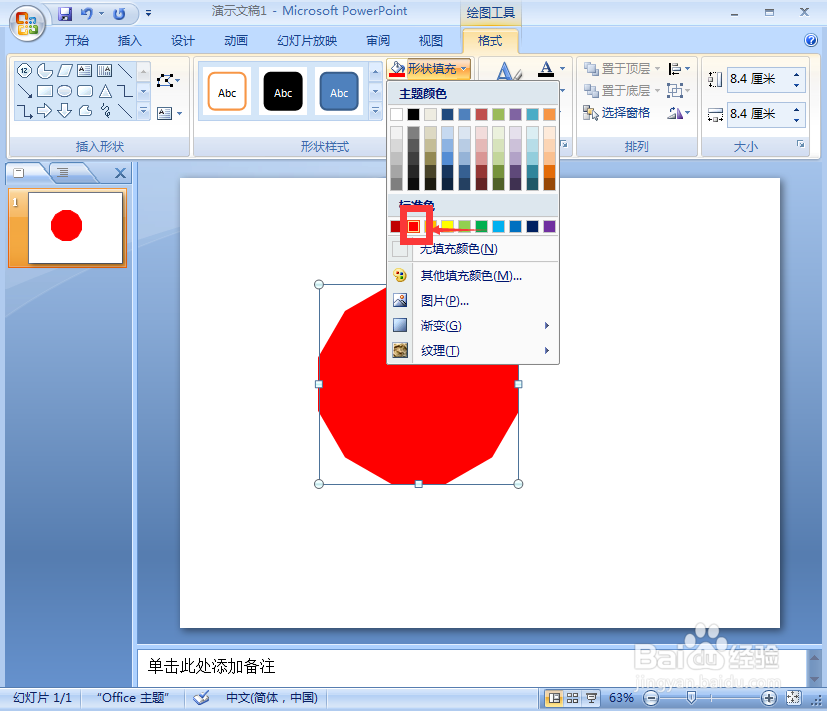Select purple standard color swatch
This screenshot has width=827, height=711.
549,226
